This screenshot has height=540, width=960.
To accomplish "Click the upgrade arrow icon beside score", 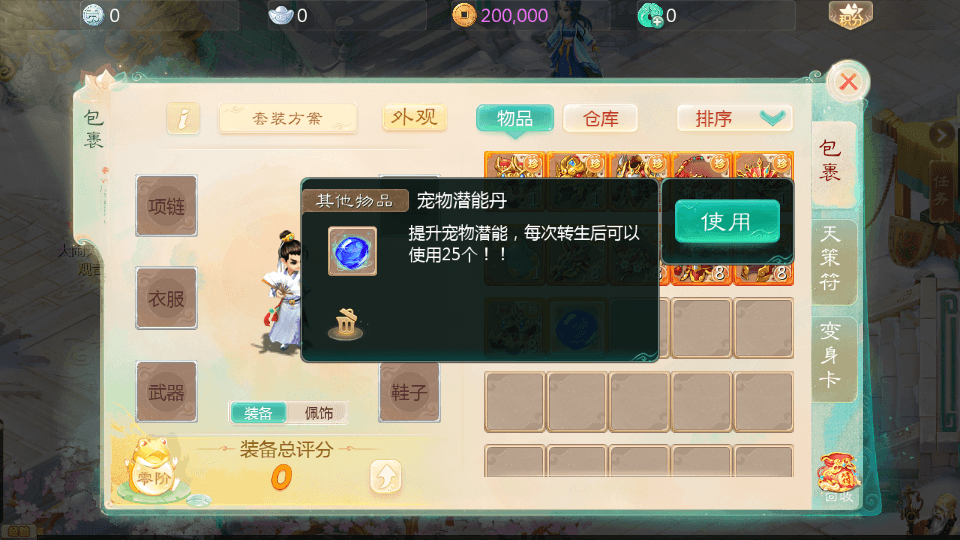I will click(386, 476).
